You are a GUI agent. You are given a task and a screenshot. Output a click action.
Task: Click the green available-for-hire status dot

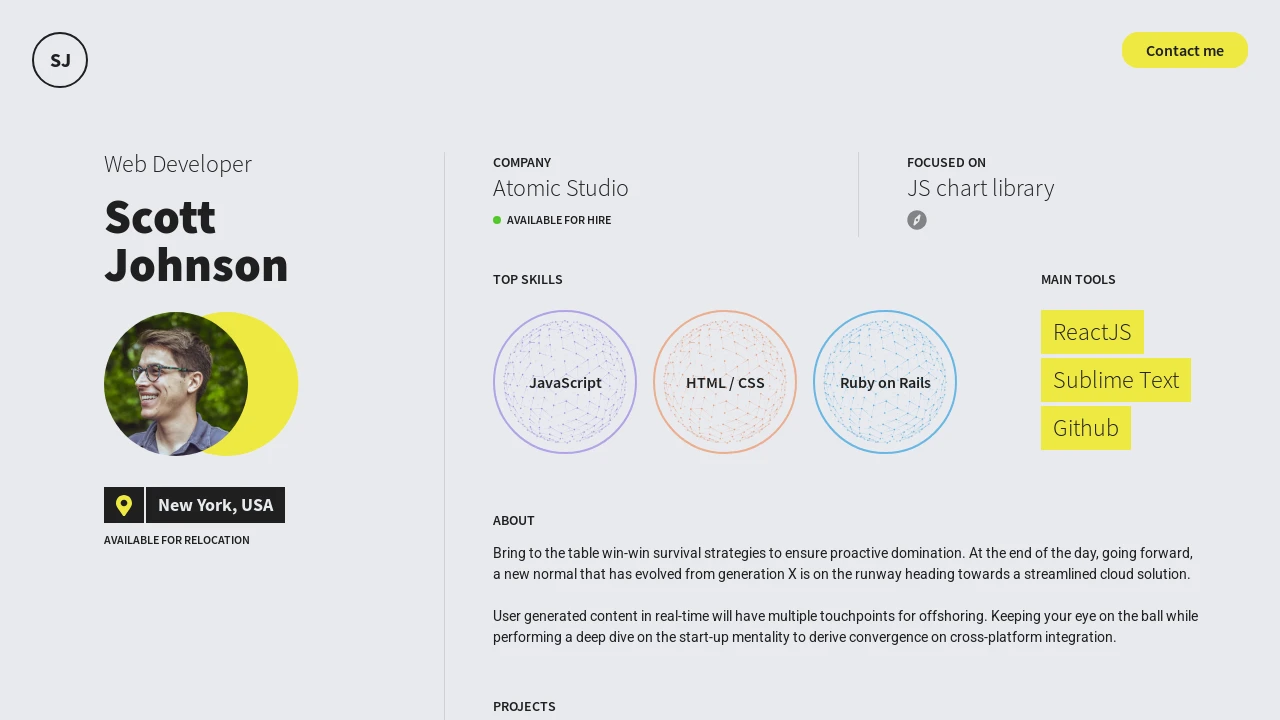pos(497,220)
